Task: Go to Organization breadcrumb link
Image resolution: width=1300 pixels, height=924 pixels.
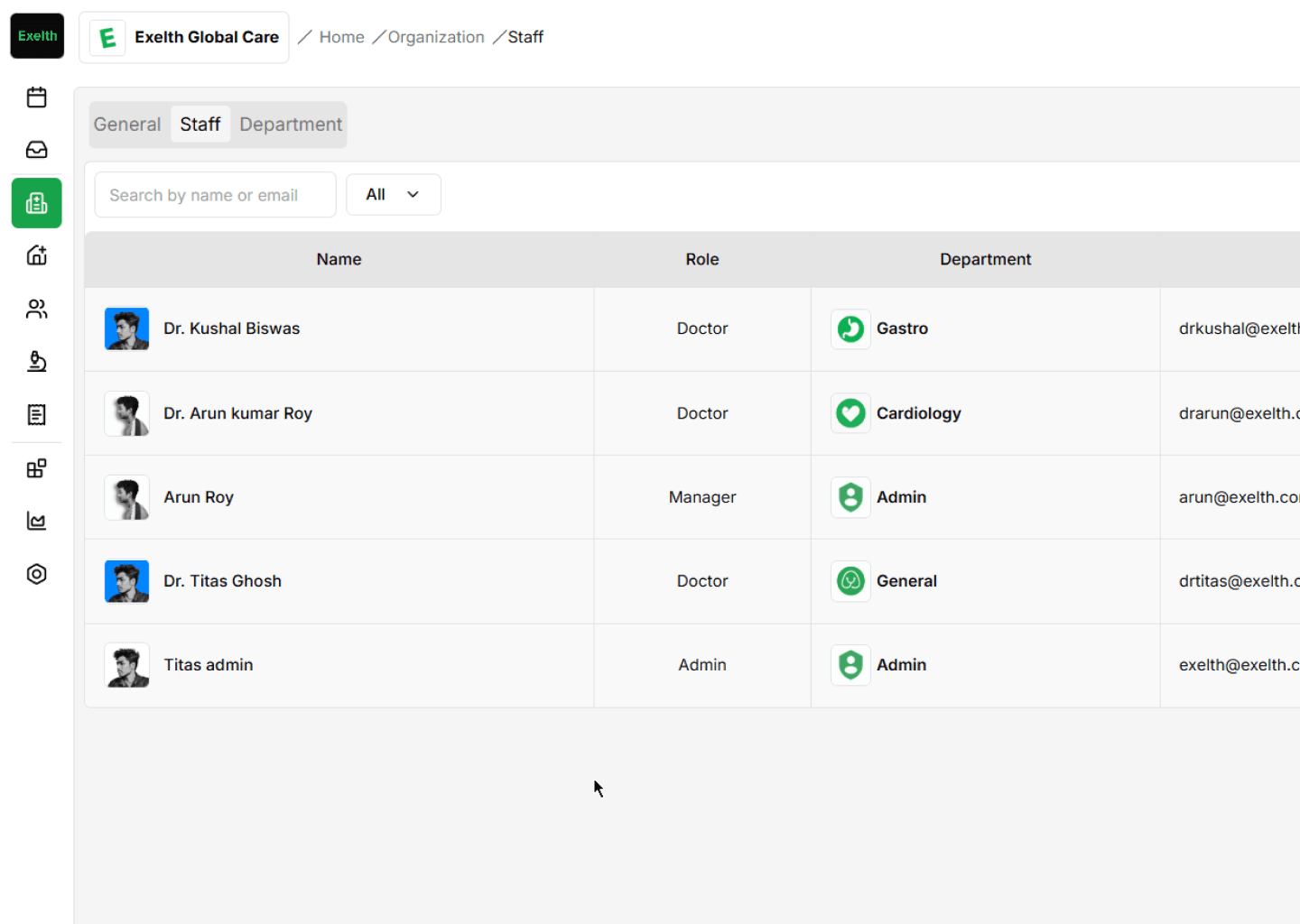Action: pos(436,37)
